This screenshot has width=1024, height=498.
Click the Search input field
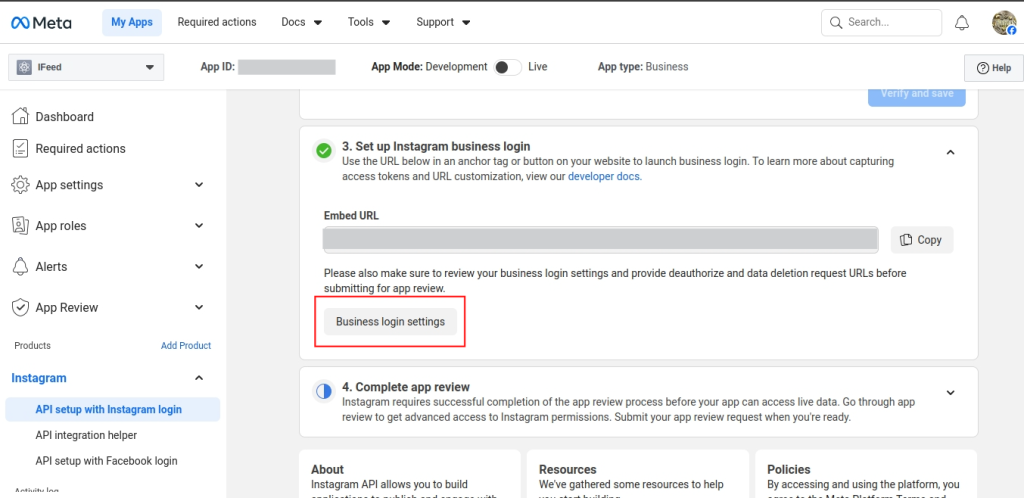pyautogui.click(x=882, y=22)
